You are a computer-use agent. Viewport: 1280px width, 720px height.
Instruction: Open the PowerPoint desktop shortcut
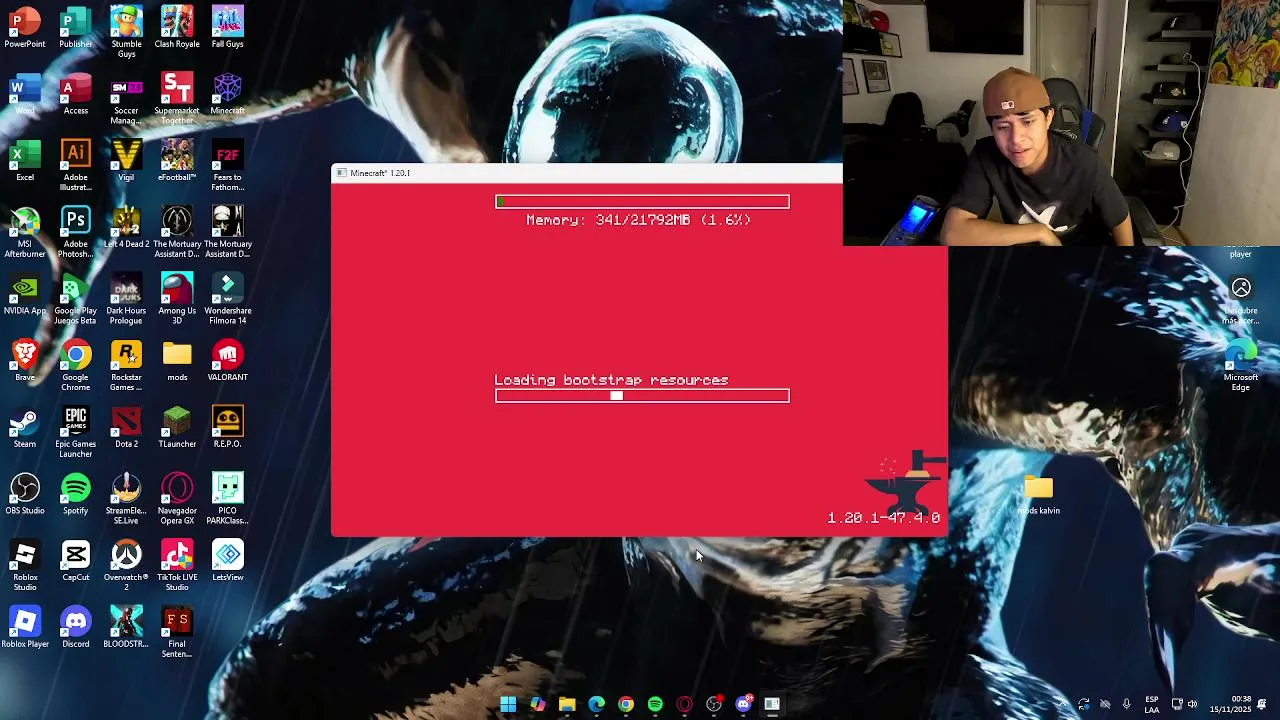click(25, 27)
